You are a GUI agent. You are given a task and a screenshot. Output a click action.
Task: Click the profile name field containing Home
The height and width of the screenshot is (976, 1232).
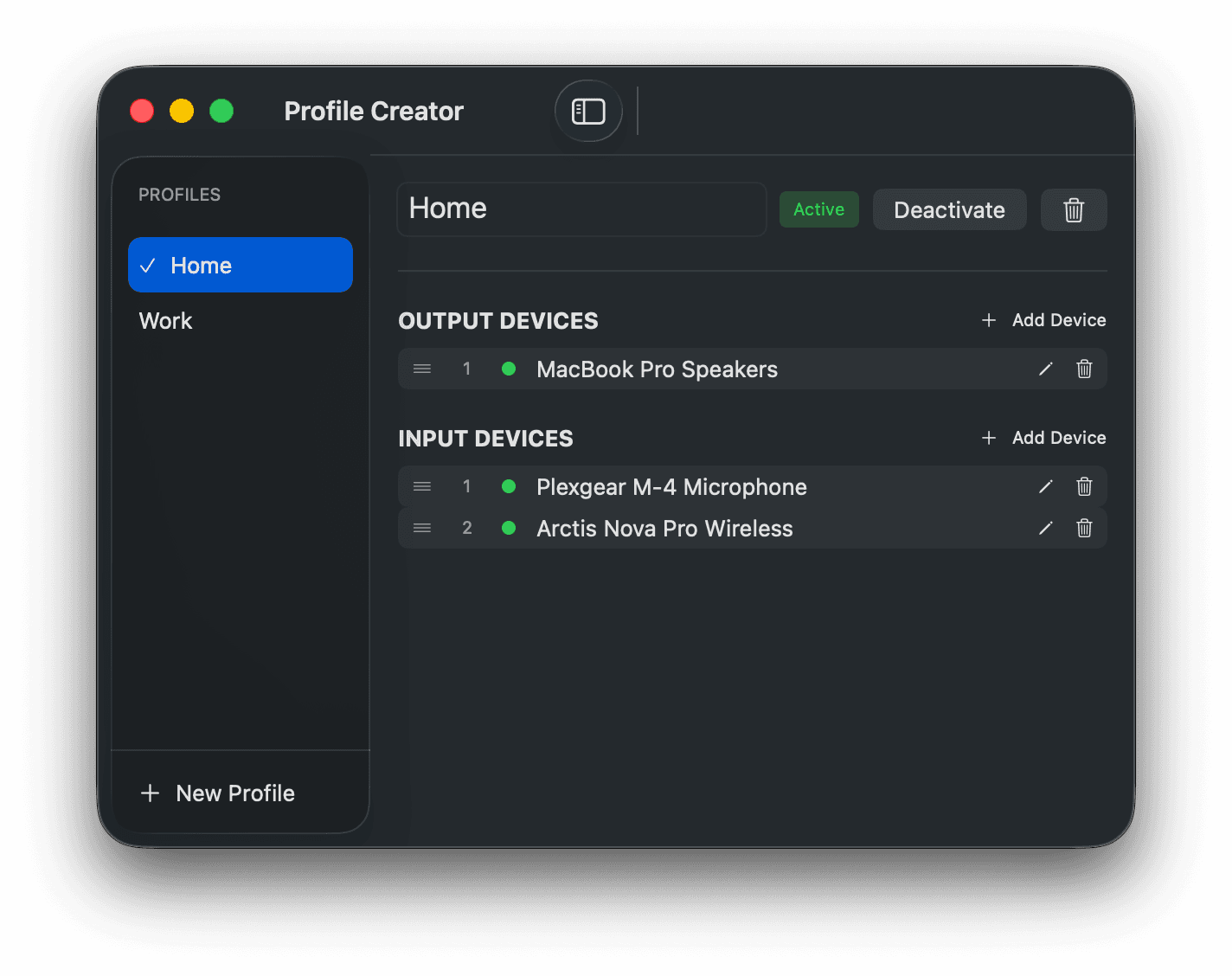(581, 209)
